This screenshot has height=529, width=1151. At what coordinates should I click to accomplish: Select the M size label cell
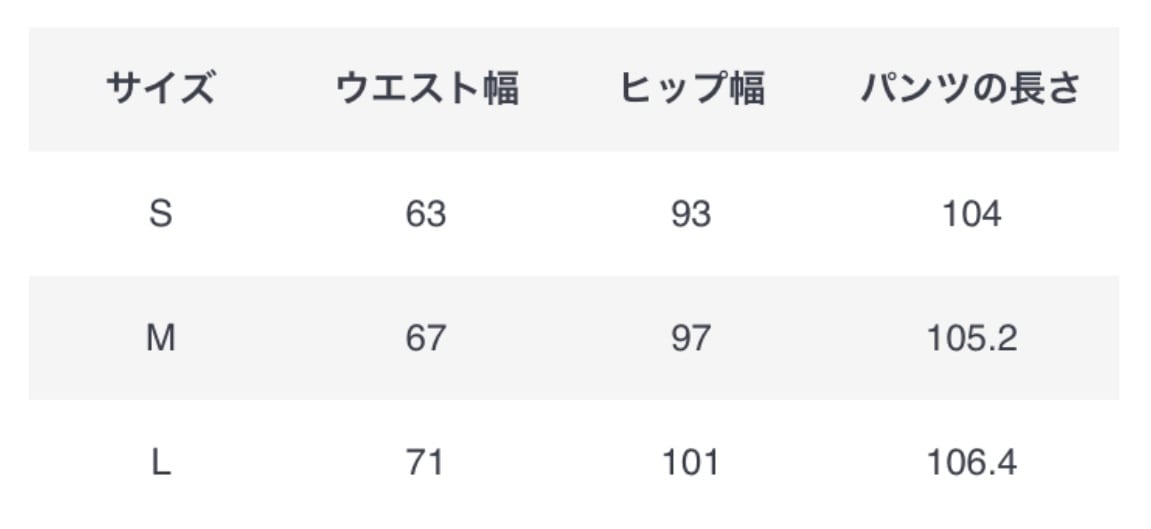pyautogui.click(x=160, y=339)
